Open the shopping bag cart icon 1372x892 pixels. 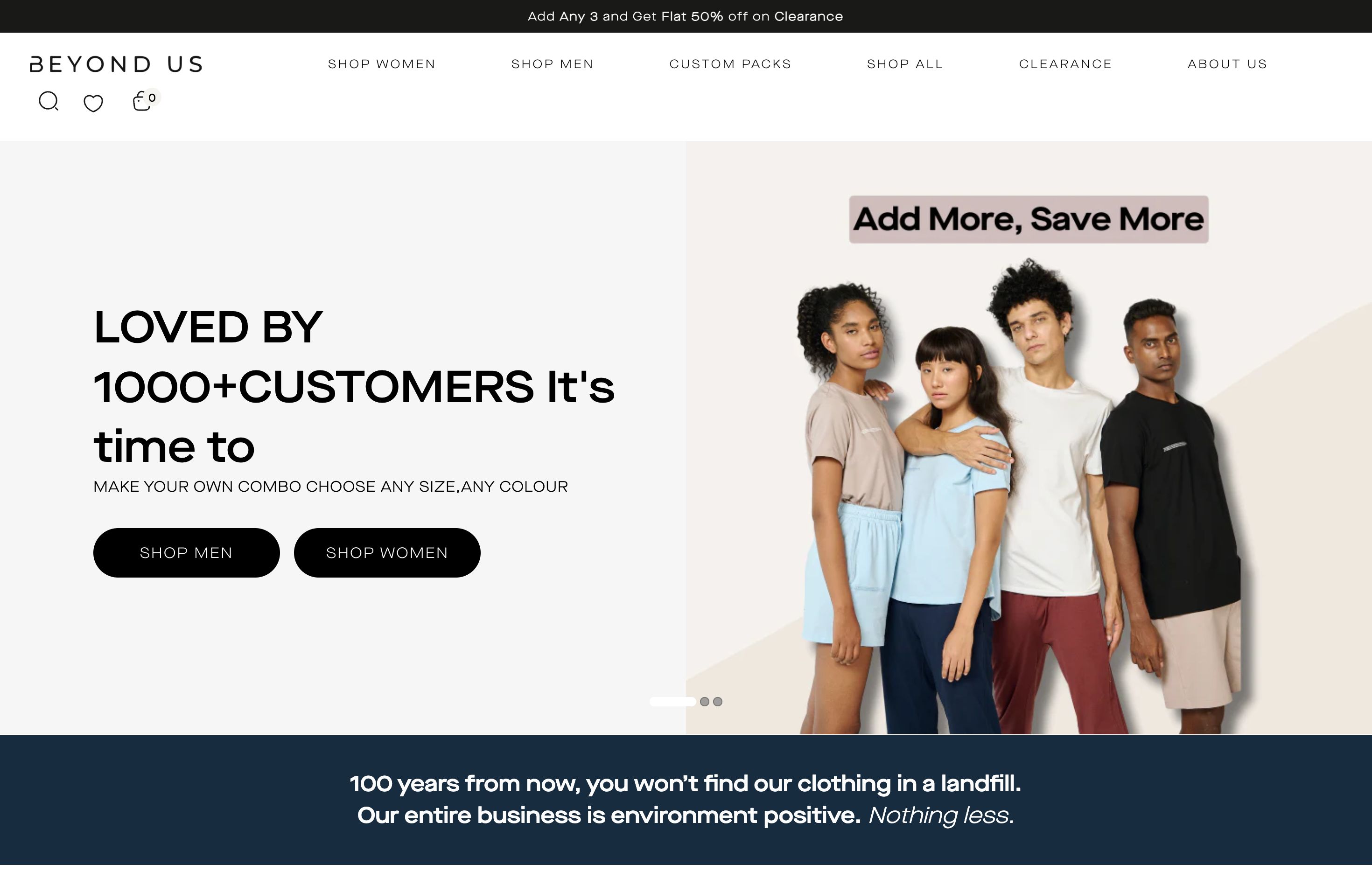[x=141, y=101]
